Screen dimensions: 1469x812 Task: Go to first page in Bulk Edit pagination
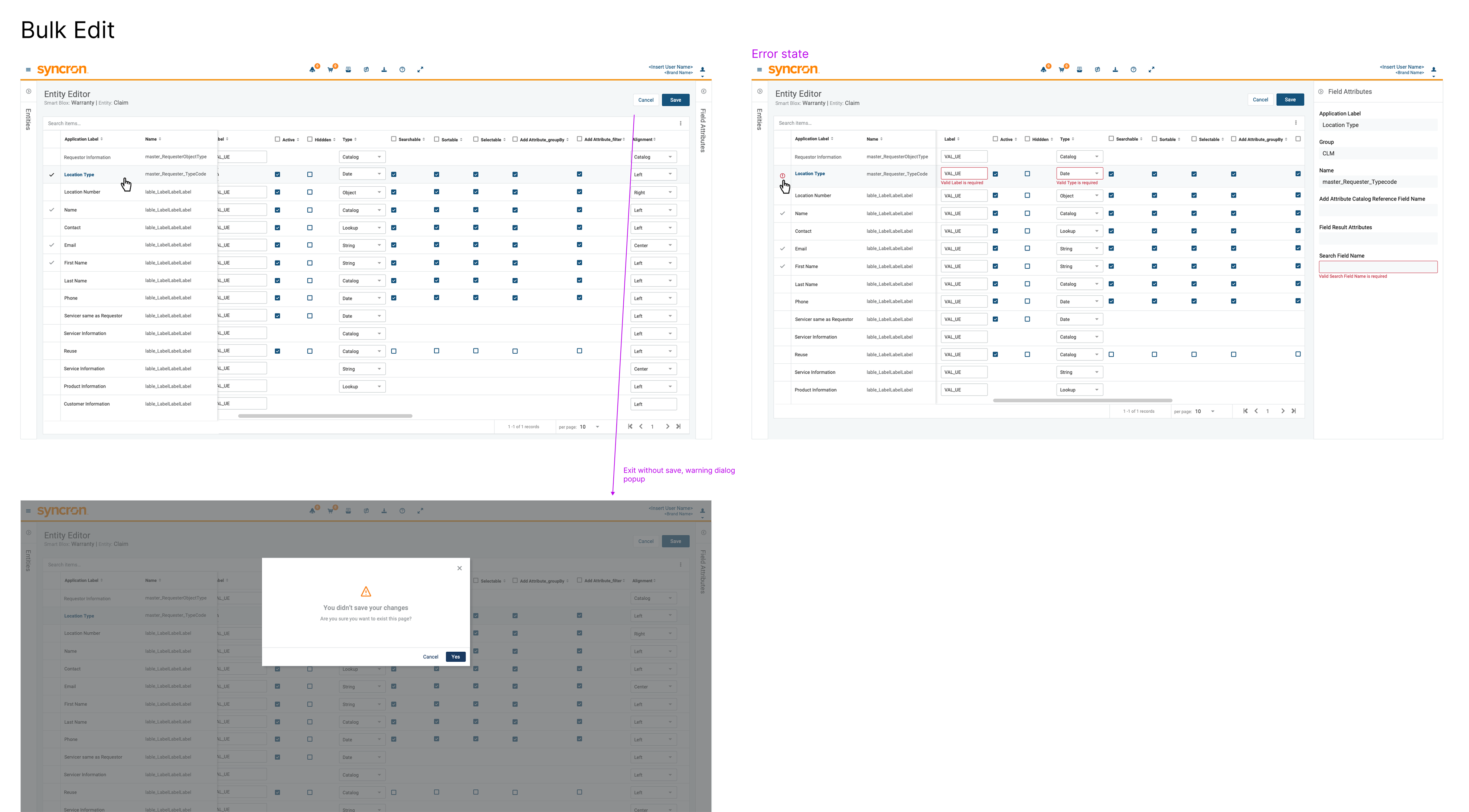[x=630, y=426]
